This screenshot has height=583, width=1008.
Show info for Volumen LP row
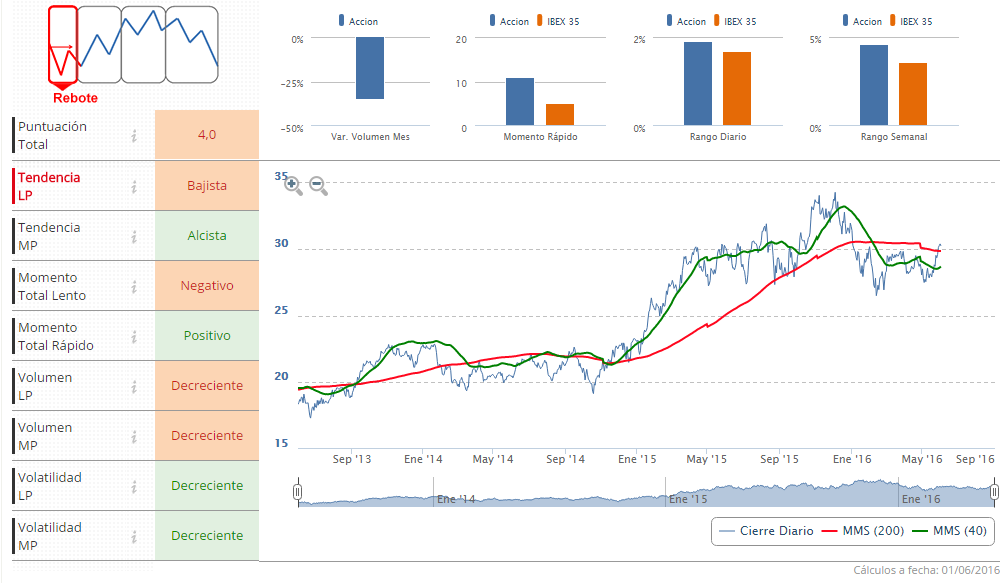(x=134, y=386)
